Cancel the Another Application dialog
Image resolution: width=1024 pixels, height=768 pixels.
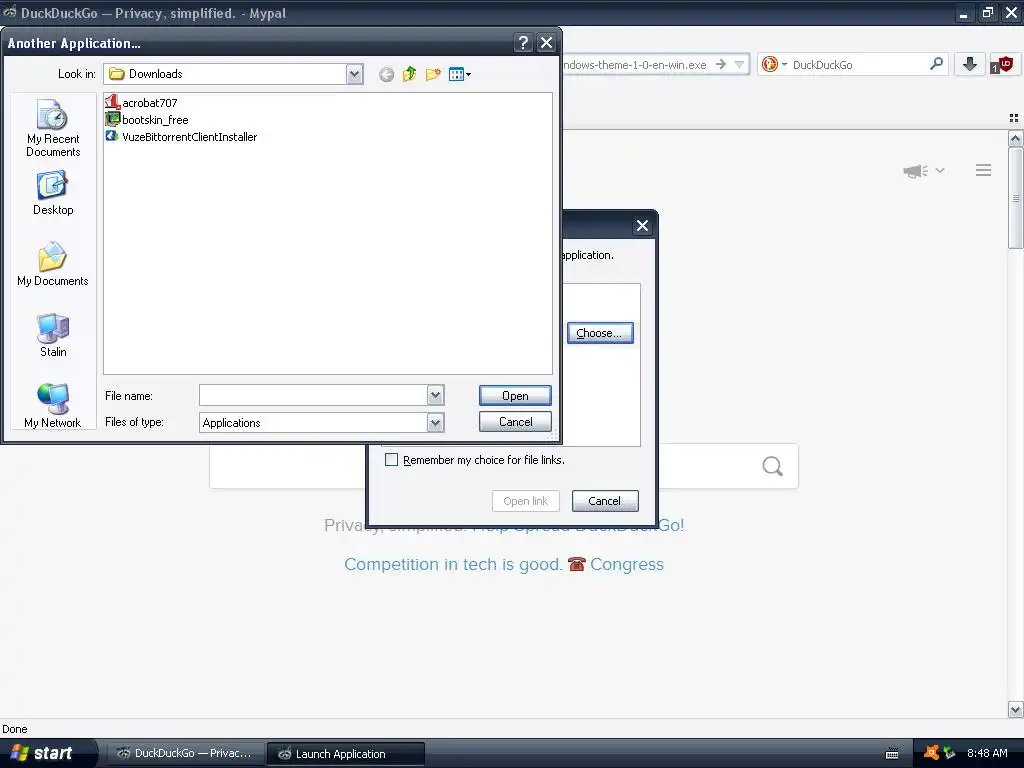[x=515, y=422]
